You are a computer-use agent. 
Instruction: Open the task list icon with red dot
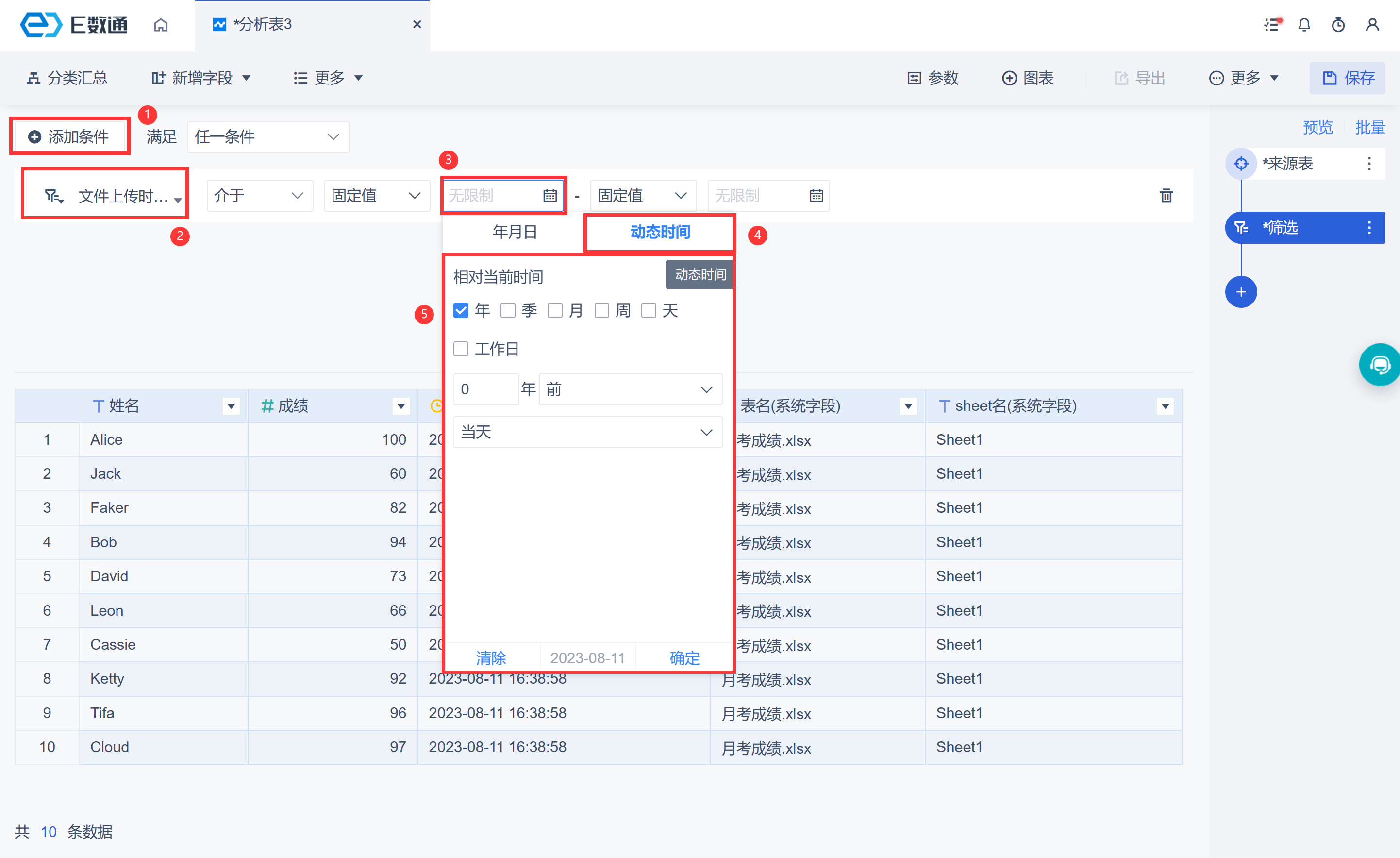tap(1271, 25)
